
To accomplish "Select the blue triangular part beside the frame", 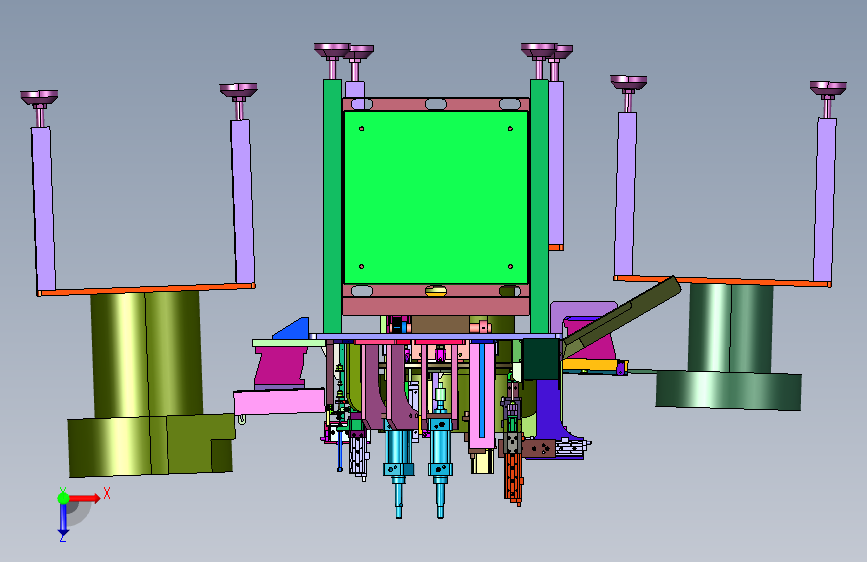I will [x=292, y=329].
